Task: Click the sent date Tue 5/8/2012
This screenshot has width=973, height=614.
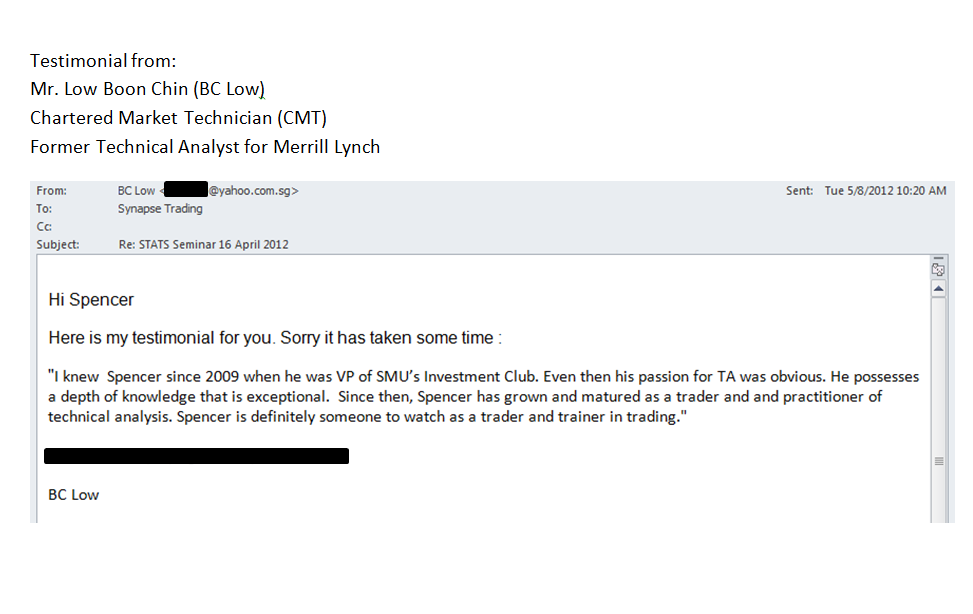Action: point(885,190)
